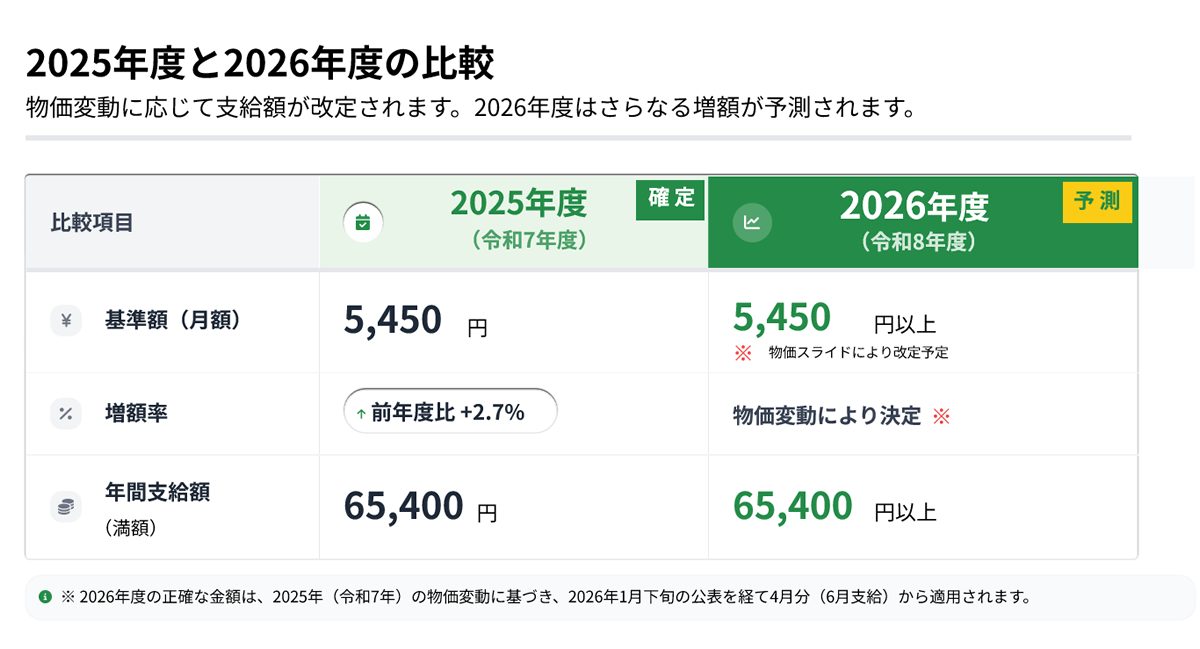Click the green info icon in footnote

[x=45, y=597]
